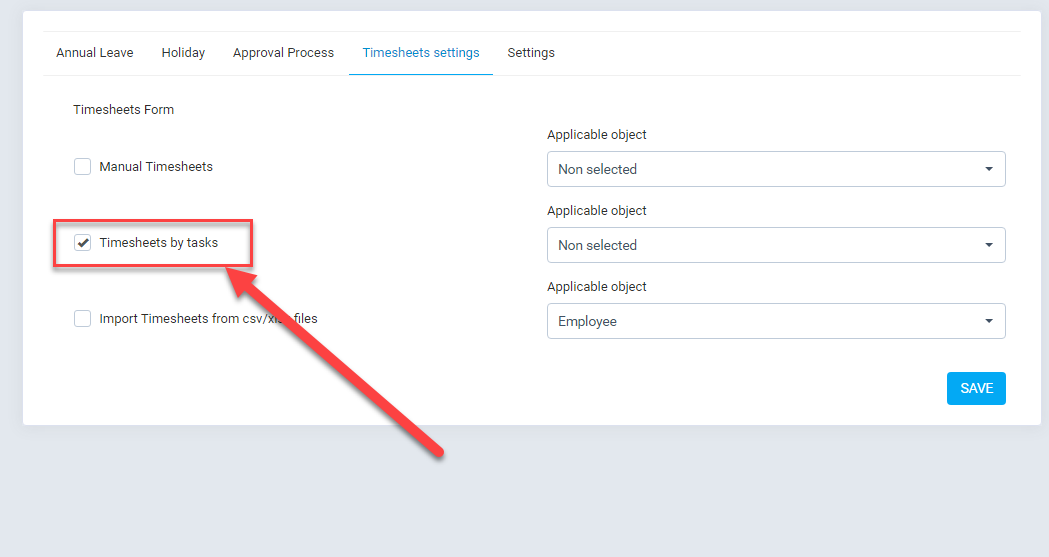Click the Timesheets by tasks label
Image resolution: width=1049 pixels, height=557 pixels.
click(x=159, y=243)
